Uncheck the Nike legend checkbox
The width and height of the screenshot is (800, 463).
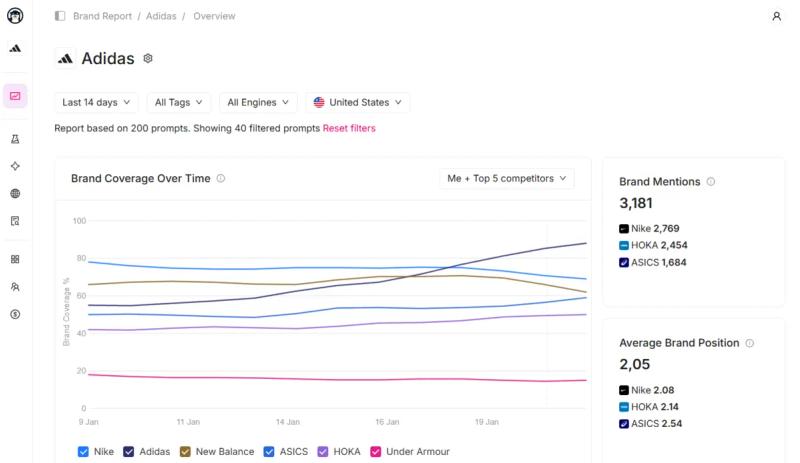point(83,452)
